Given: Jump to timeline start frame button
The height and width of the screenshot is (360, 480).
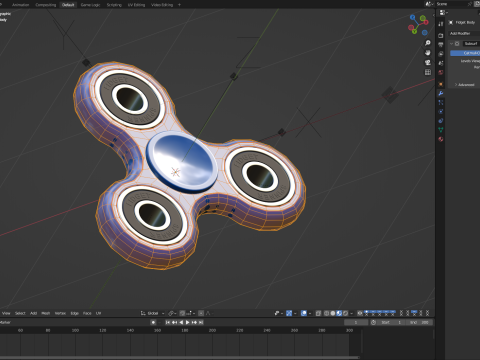Looking at the screenshot, I should (168, 322).
